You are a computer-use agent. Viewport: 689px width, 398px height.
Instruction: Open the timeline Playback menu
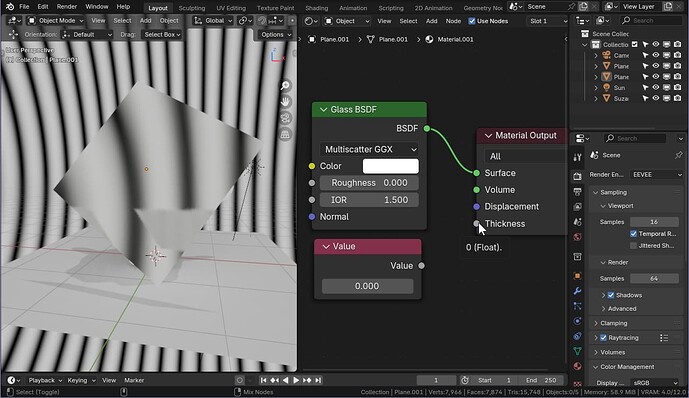[45, 380]
